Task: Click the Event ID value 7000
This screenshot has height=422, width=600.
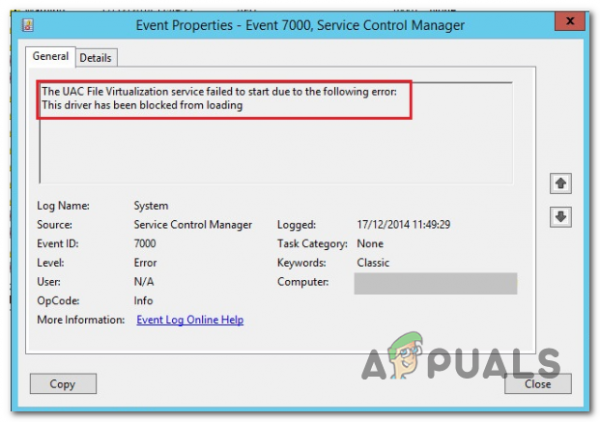Action: 145,243
